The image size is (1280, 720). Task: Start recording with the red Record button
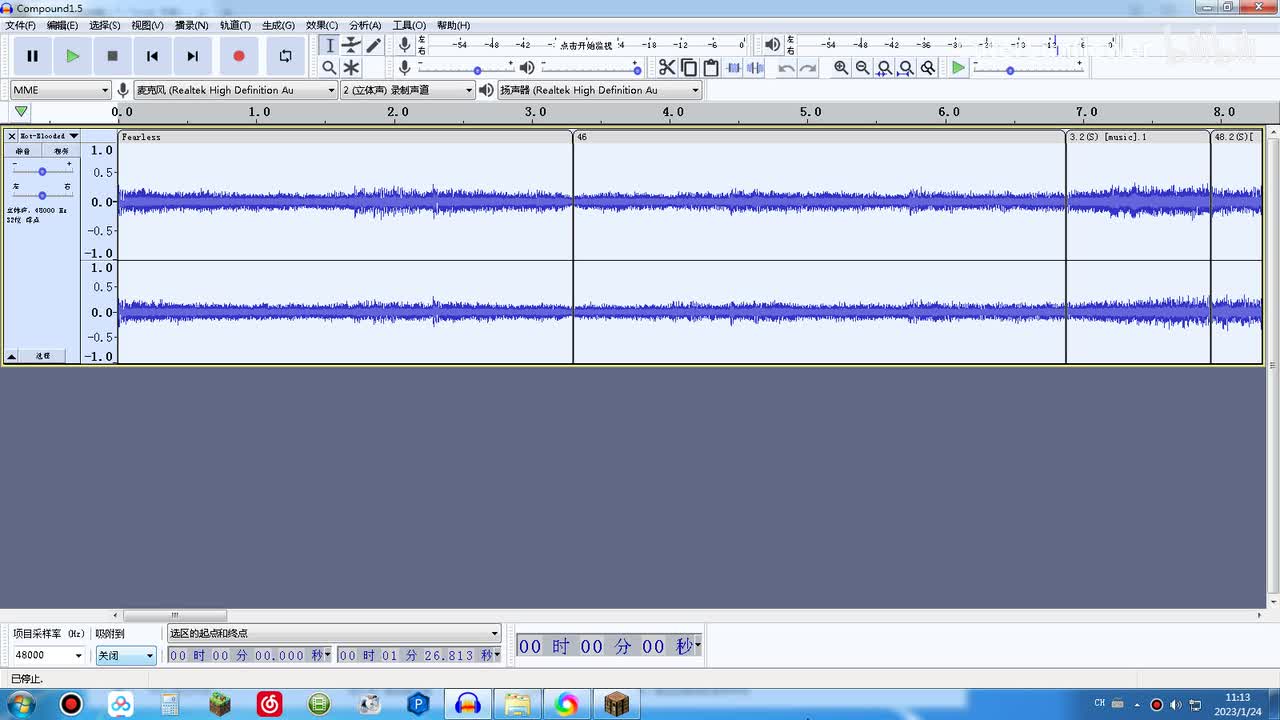(x=239, y=56)
